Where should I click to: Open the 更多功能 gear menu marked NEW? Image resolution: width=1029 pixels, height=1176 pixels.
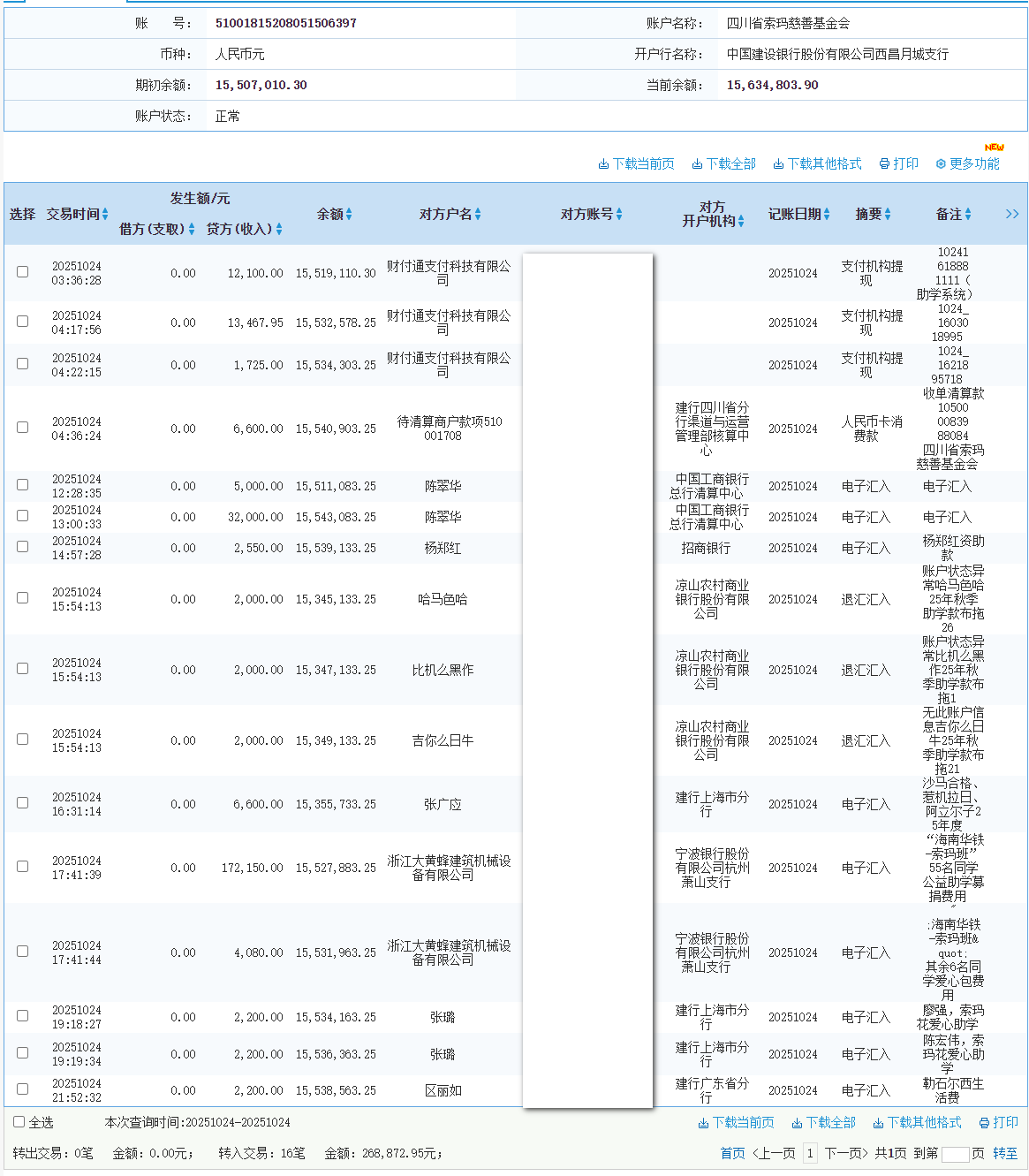[940, 163]
